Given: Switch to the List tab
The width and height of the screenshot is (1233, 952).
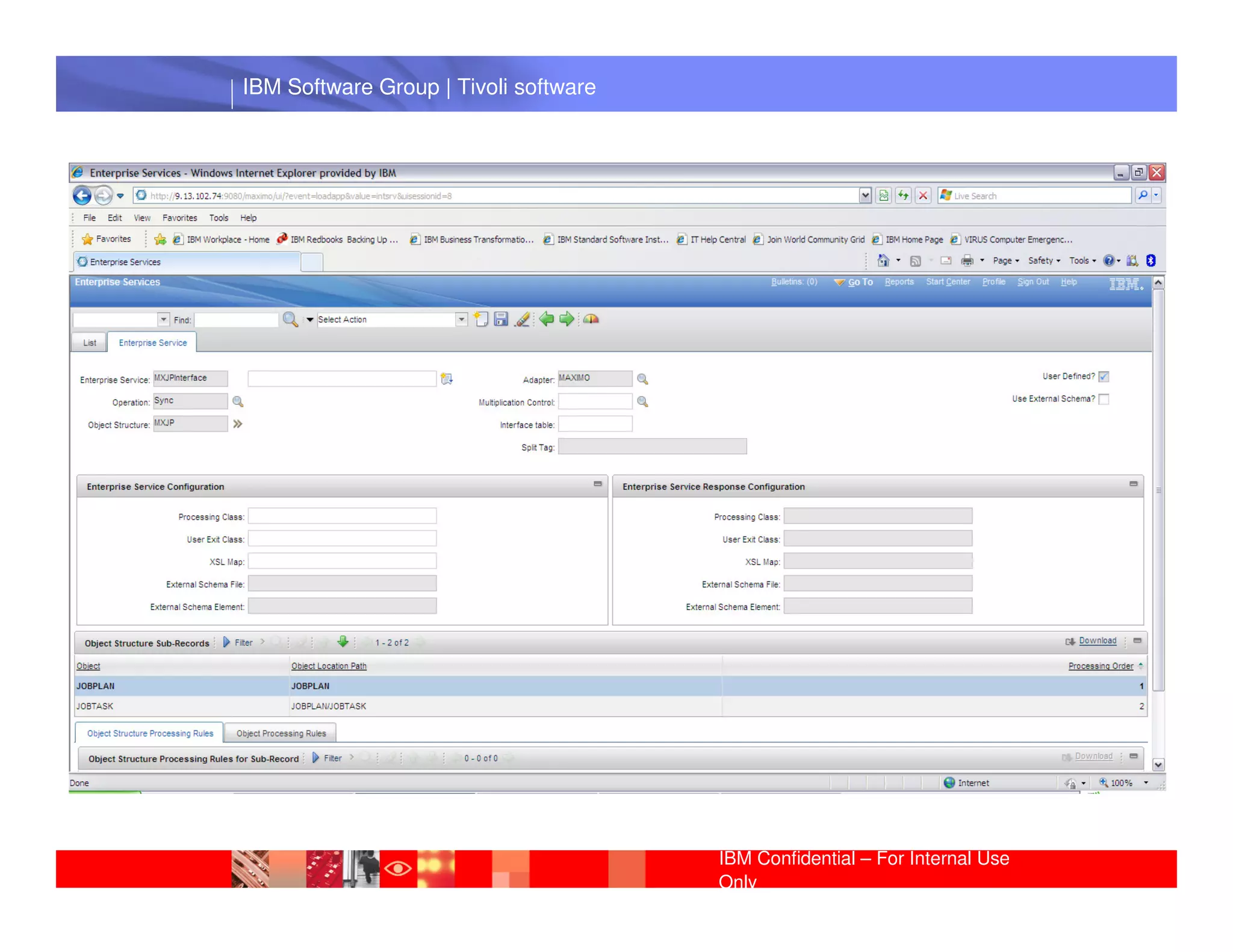Looking at the screenshot, I should click(89, 342).
